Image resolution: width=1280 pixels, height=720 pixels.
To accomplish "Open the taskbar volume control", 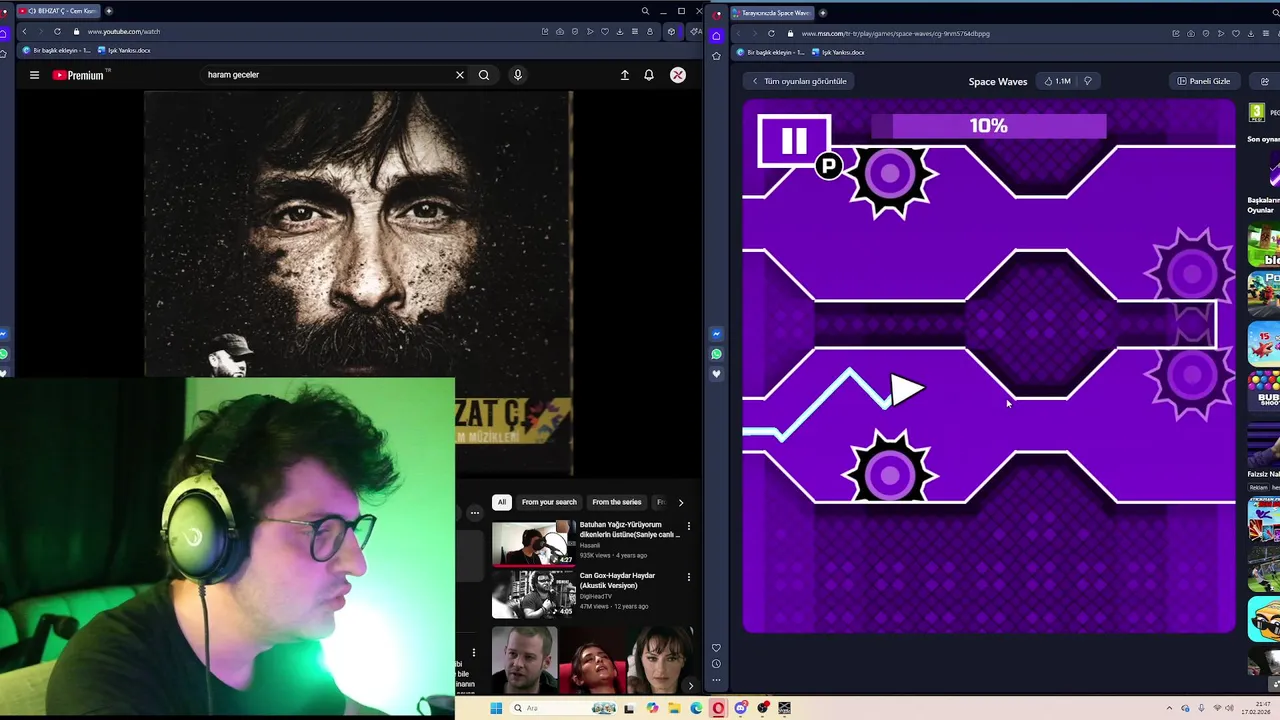I will tap(1228, 708).
